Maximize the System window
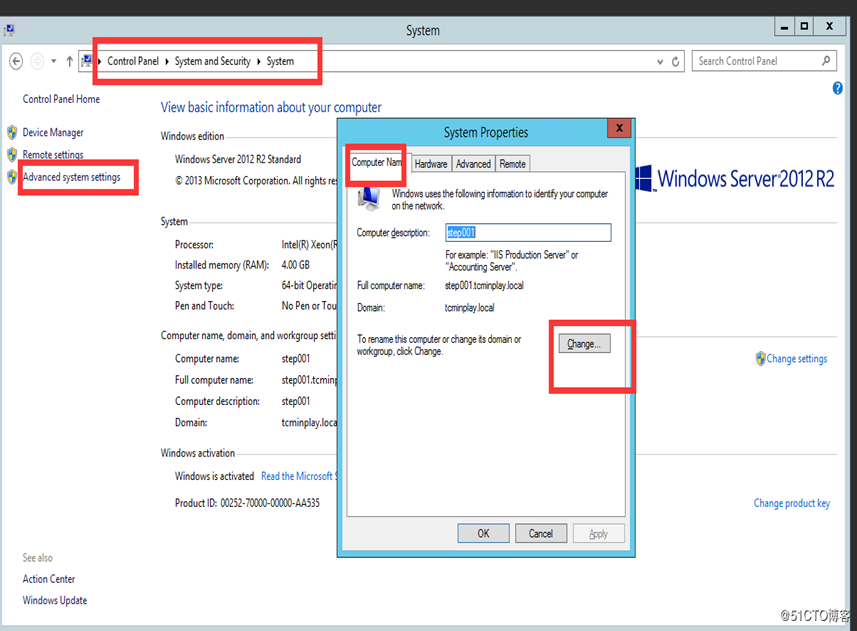This screenshot has width=857, height=631. tap(805, 27)
